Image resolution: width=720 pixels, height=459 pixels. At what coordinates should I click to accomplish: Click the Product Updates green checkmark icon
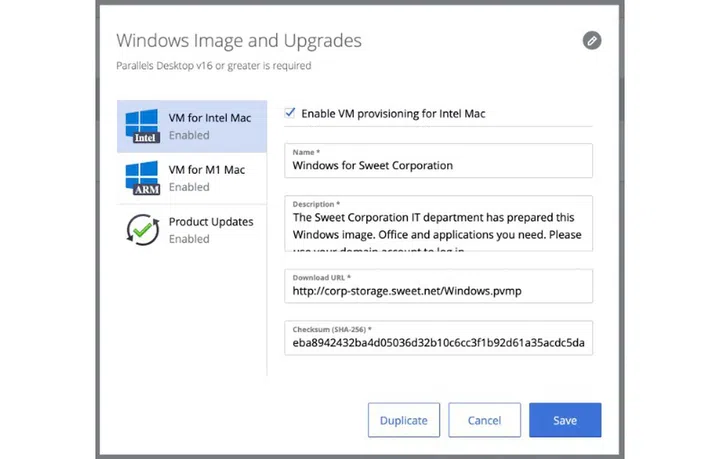coord(142,230)
